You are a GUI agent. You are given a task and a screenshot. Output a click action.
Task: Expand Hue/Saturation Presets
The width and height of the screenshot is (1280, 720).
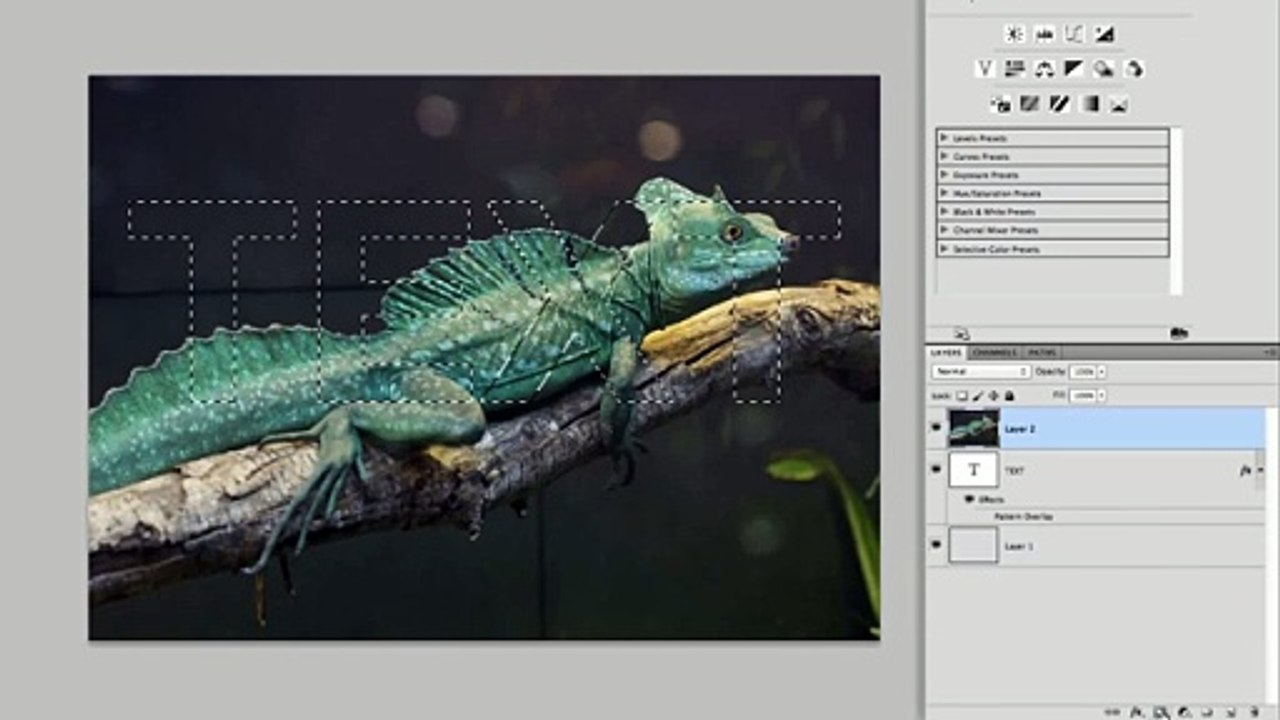coord(944,193)
